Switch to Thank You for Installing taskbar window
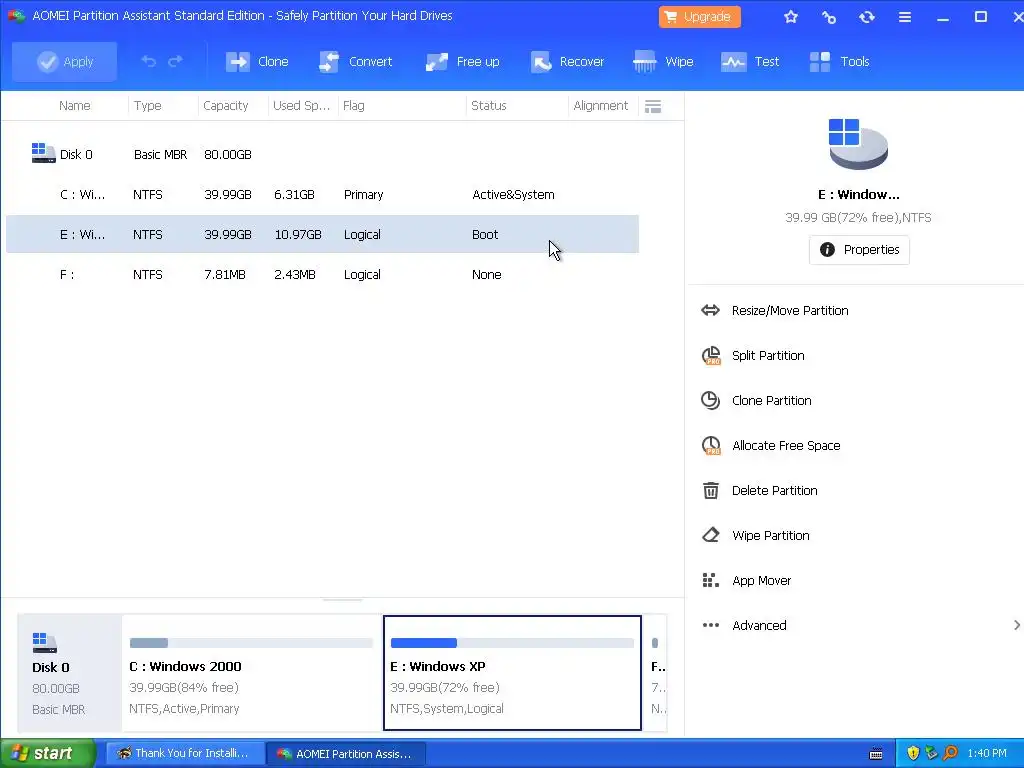This screenshot has height=768, width=1024. click(x=185, y=754)
